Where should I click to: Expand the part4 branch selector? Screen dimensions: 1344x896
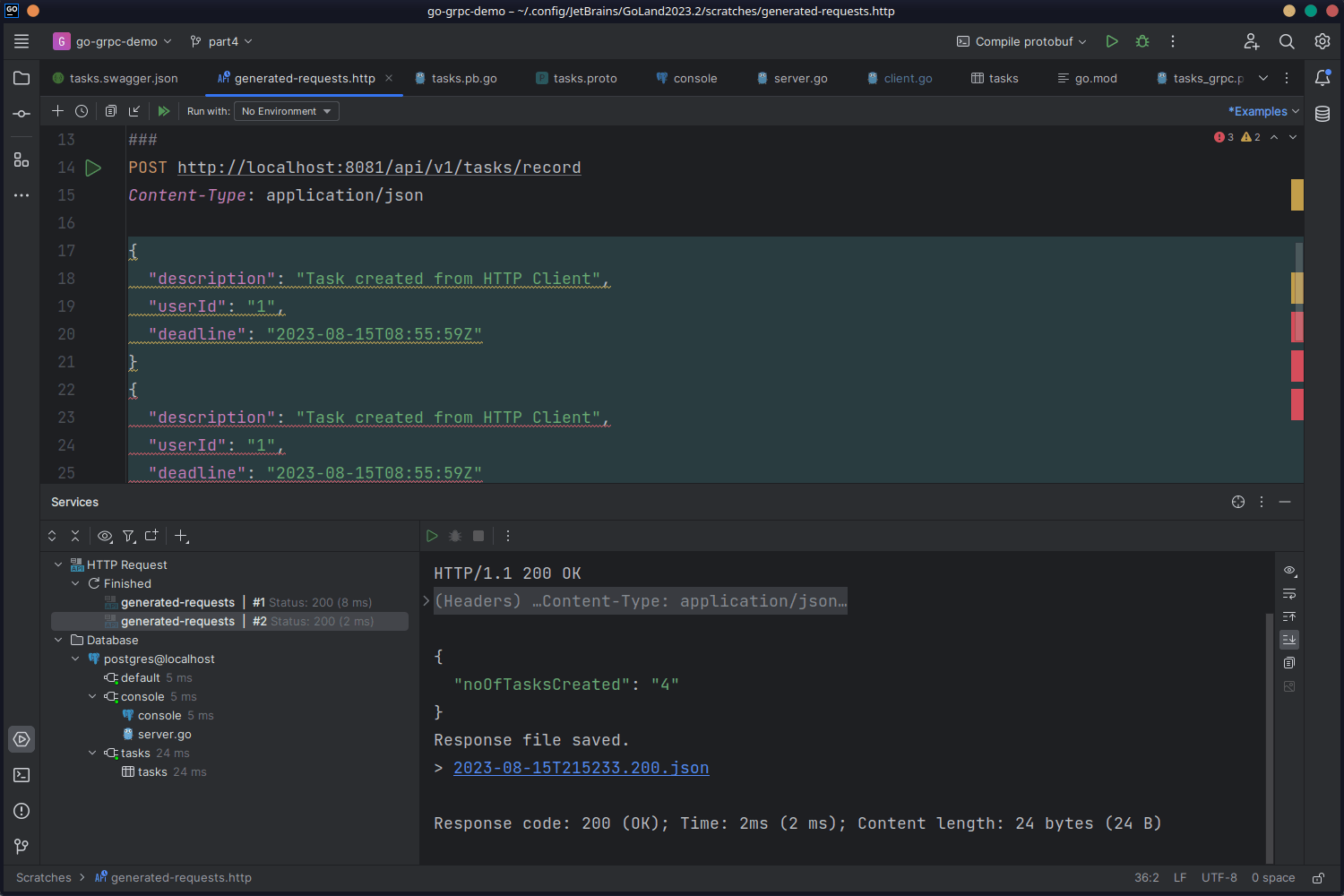[x=221, y=41]
